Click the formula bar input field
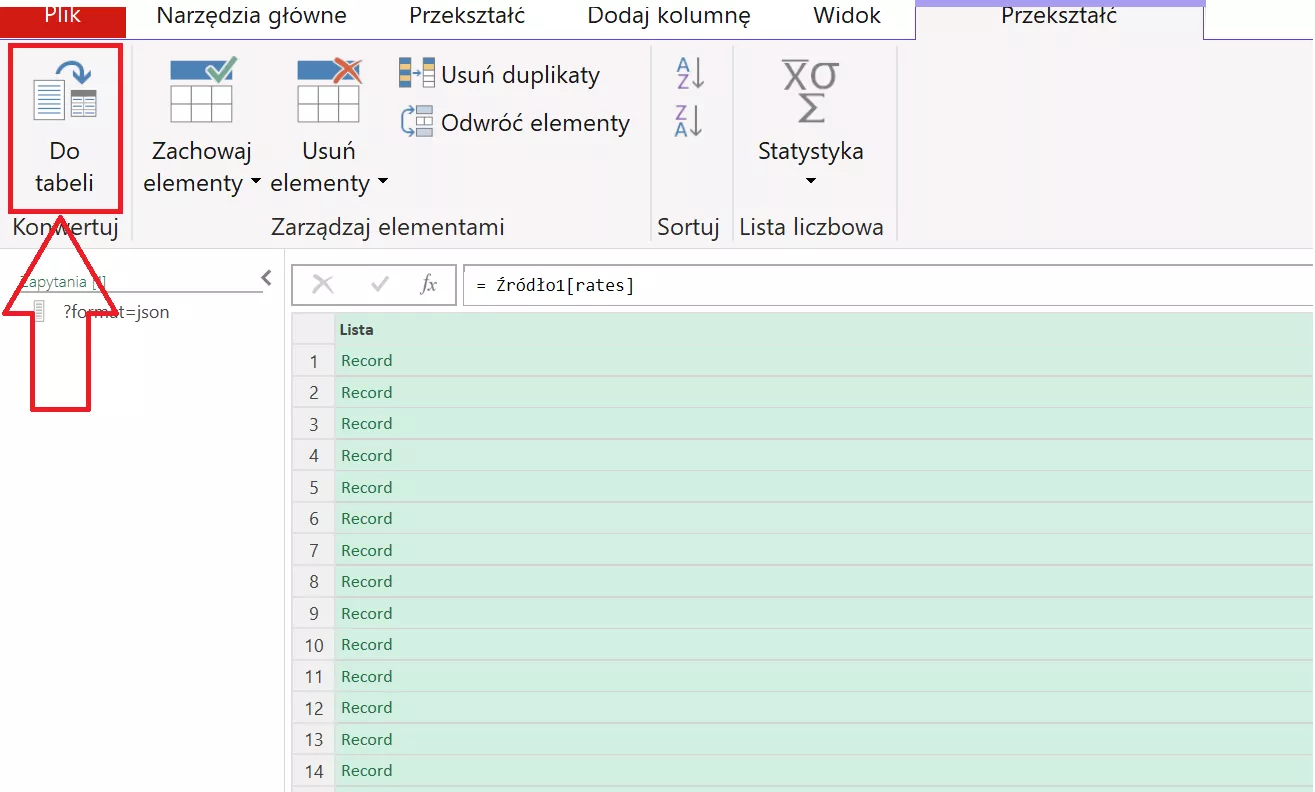This screenshot has width=1315, height=792. click(x=880, y=286)
